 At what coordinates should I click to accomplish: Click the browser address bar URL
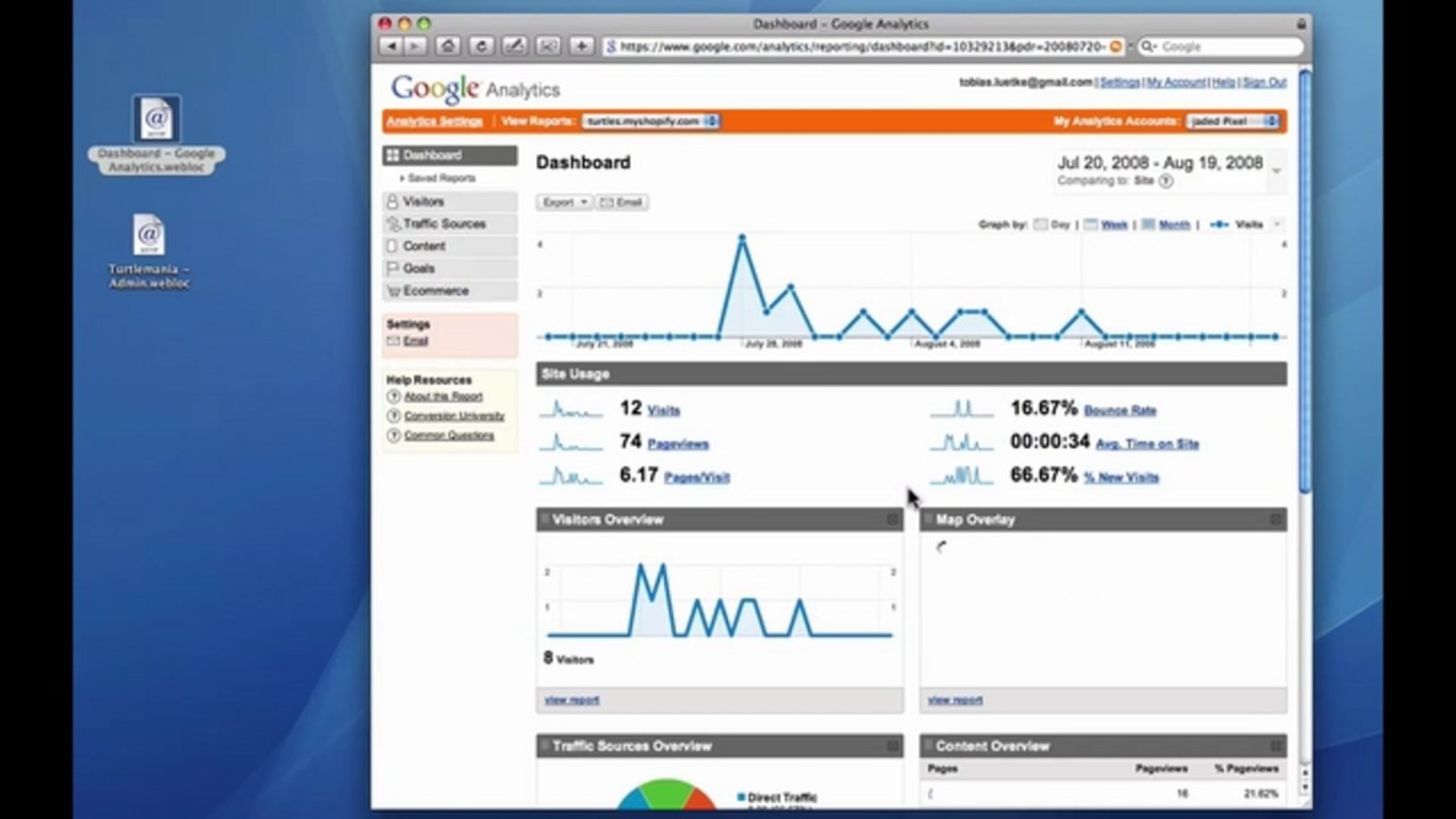tap(863, 47)
